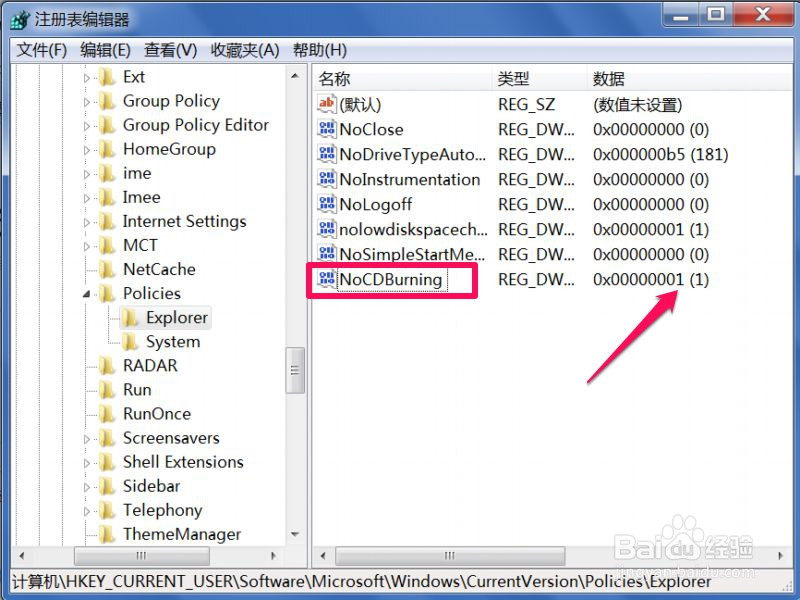Expand the MCT tree node

[x=86, y=246]
